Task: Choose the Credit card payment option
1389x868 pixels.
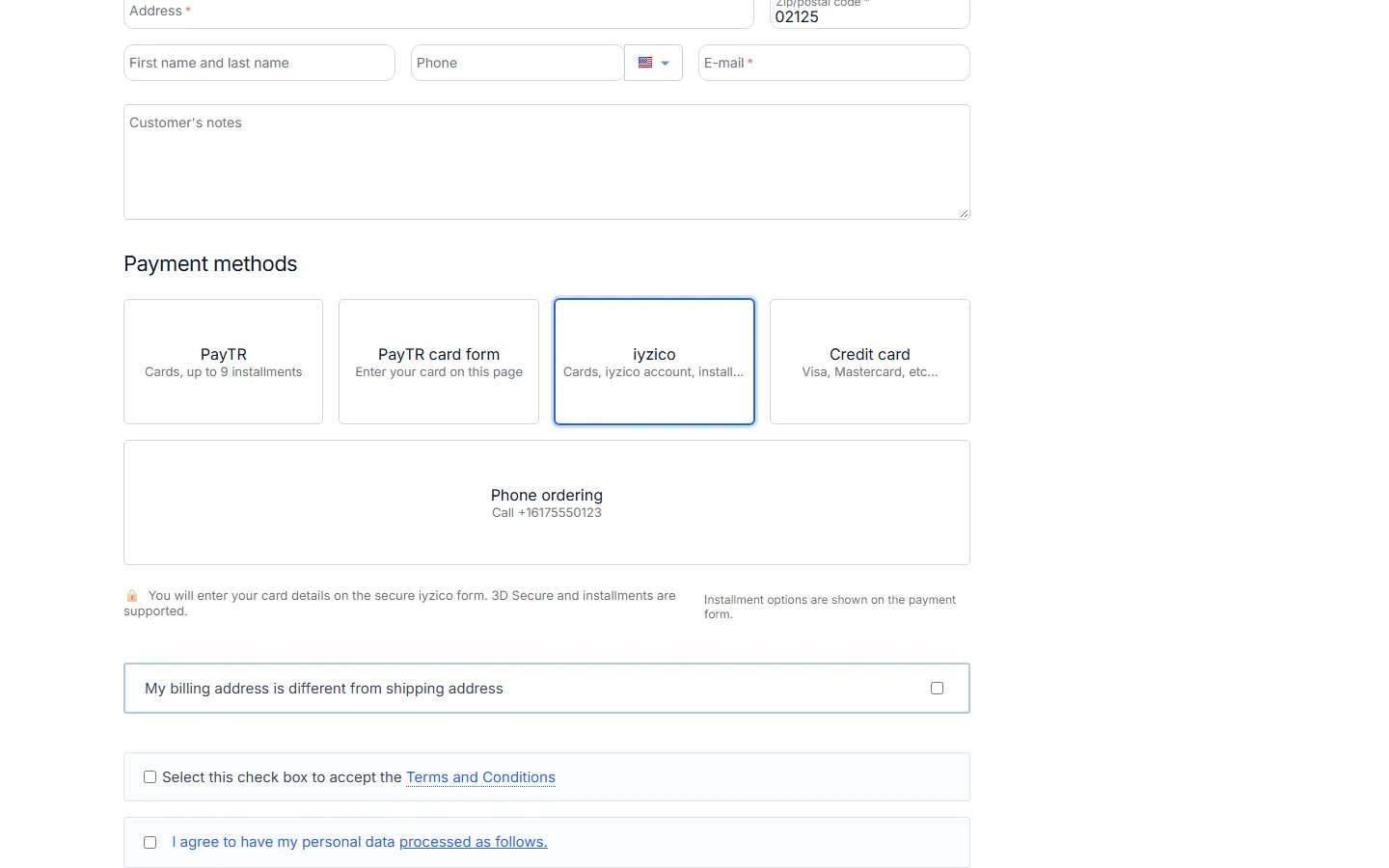Action: point(870,362)
